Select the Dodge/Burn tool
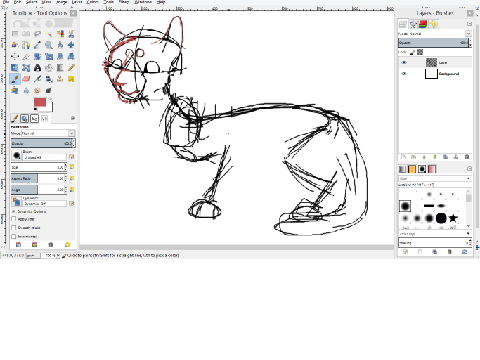480x360 pixels. coord(49,90)
